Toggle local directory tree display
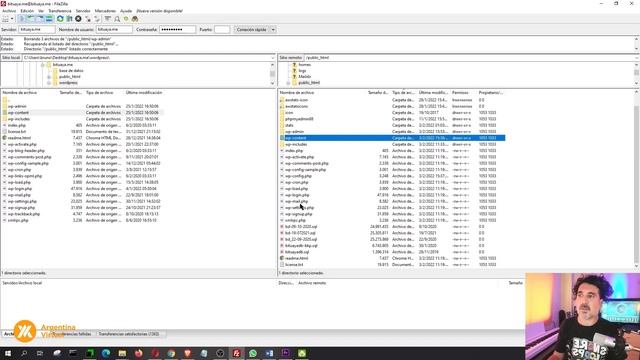Viewport: 640px width, 360px height. tap(31, 19)
